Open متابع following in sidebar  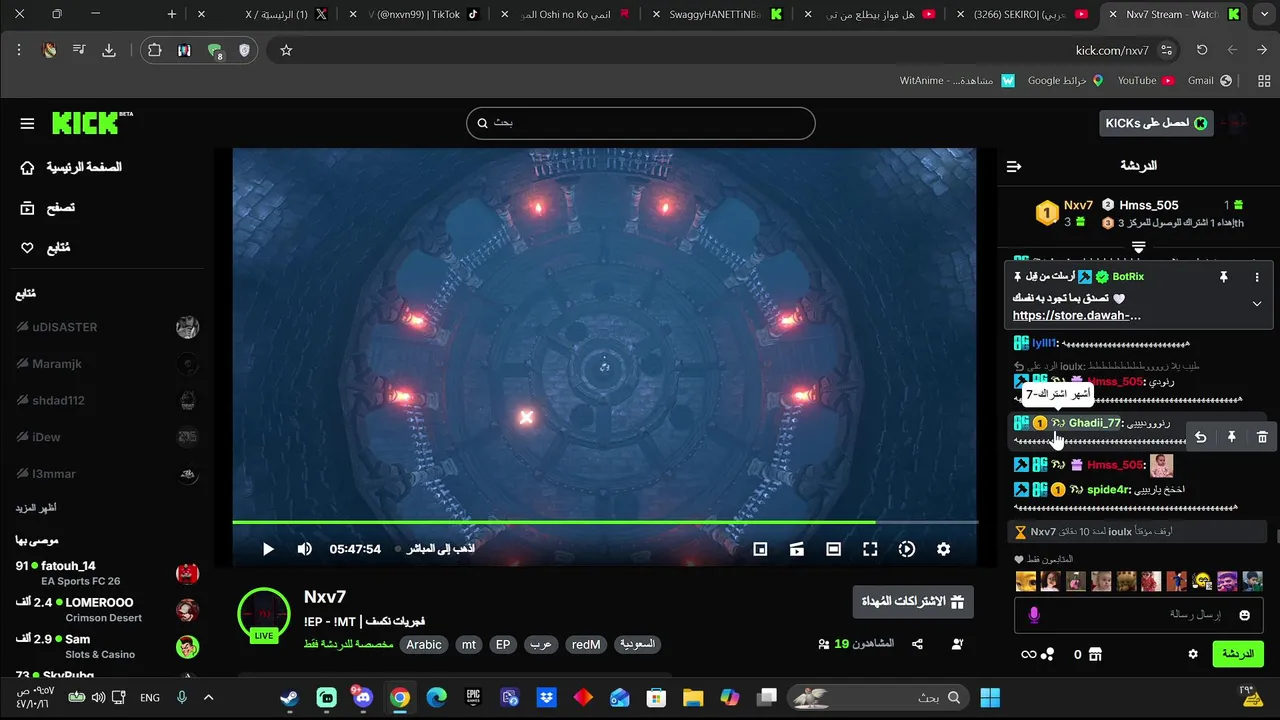pyautogui.click(x=45, y=248)
